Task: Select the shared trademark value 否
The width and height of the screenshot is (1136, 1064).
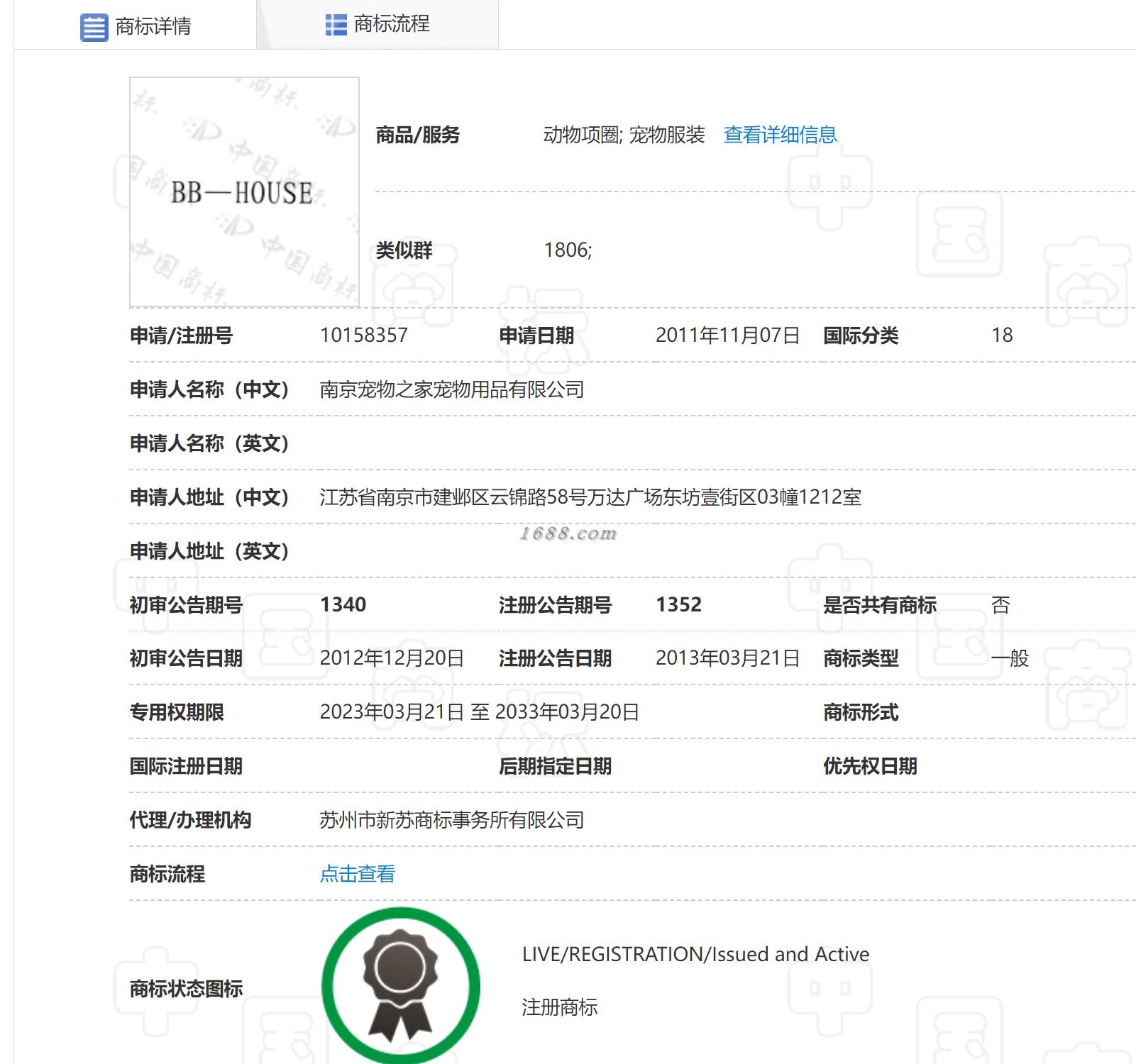Action: coord(1000,604)
